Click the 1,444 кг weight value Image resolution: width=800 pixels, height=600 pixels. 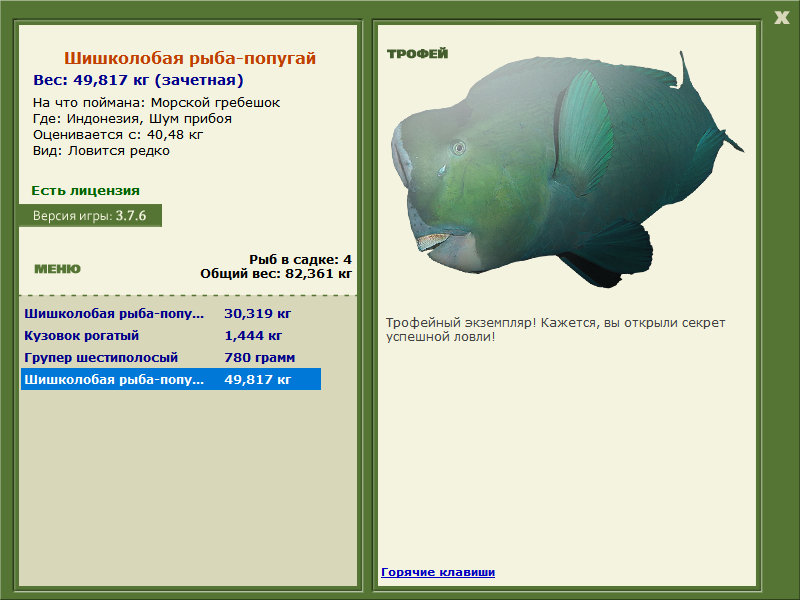[253, 336]
